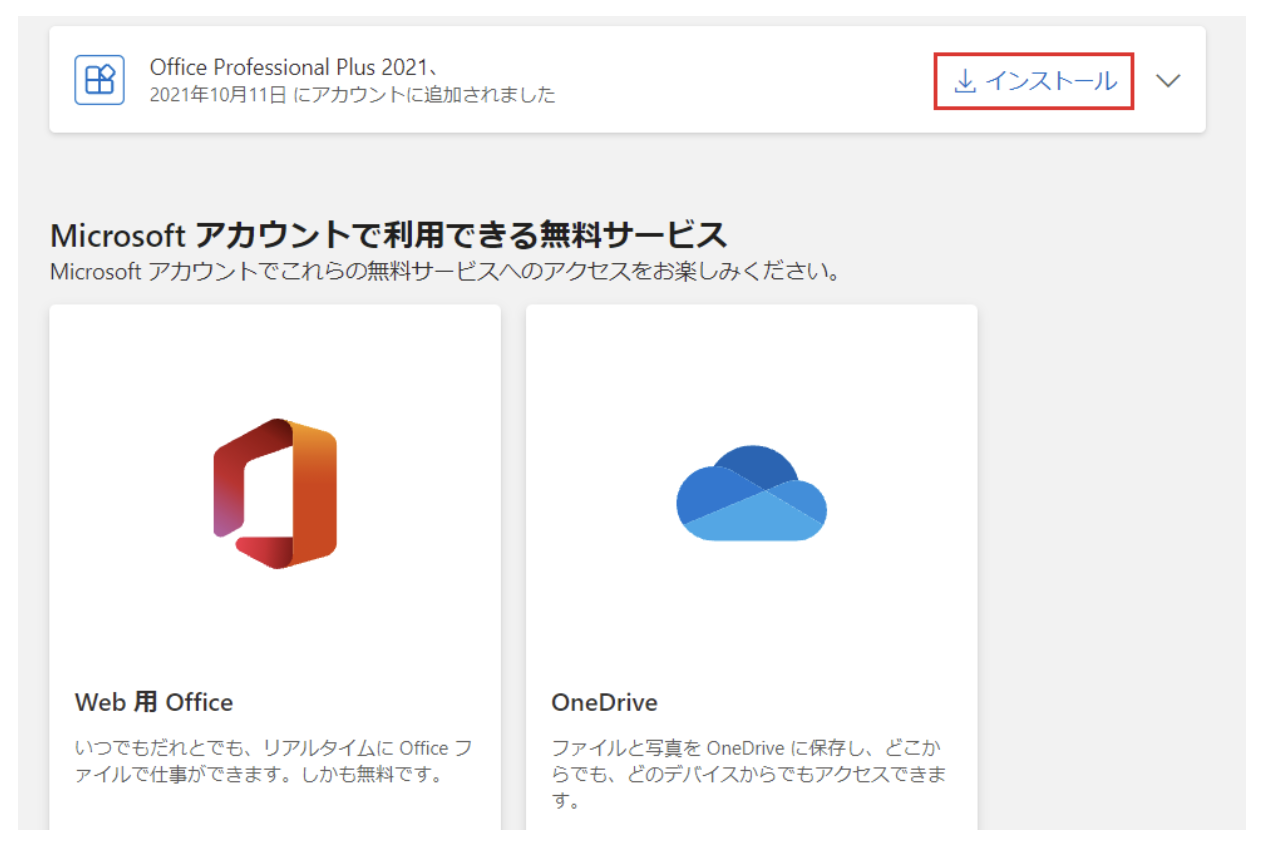1268x842 pixels.
Task: Click the orange right panel of Office logo
Action: (316, 490)
